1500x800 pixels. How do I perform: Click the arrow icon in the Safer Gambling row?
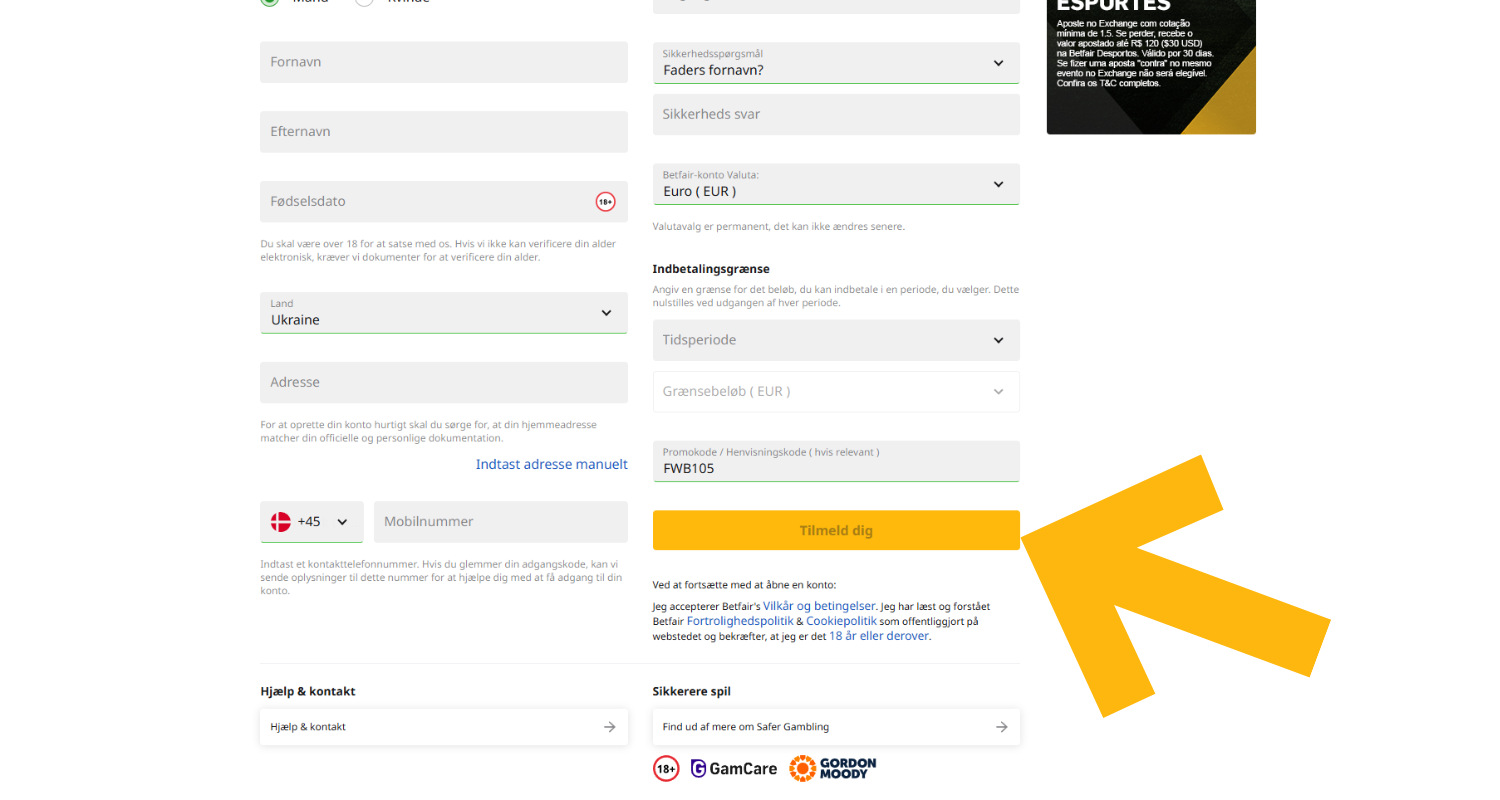(1001, 727)
